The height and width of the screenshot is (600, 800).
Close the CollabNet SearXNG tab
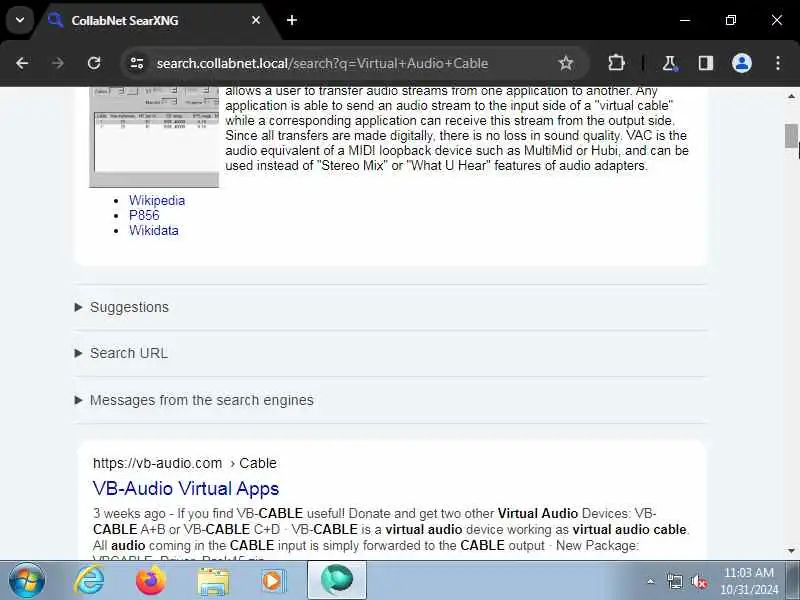(256, 20)
